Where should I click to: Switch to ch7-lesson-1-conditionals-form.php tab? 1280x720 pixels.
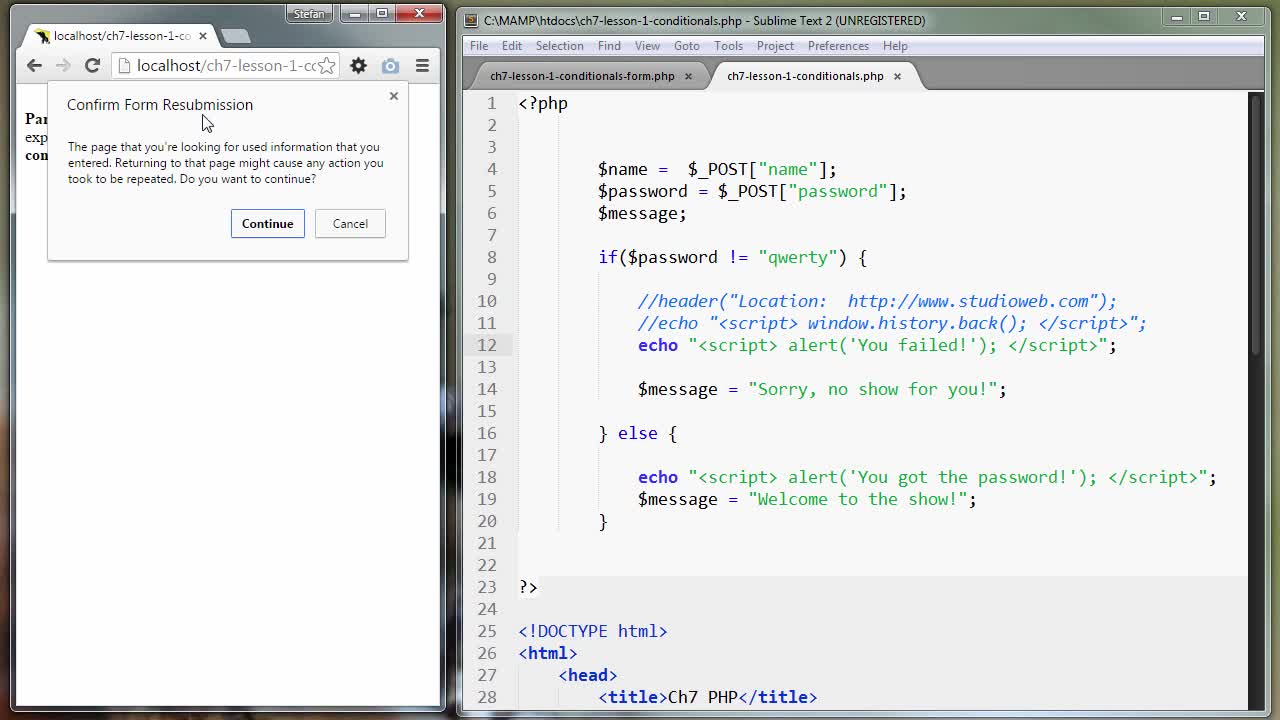point(582,76)
